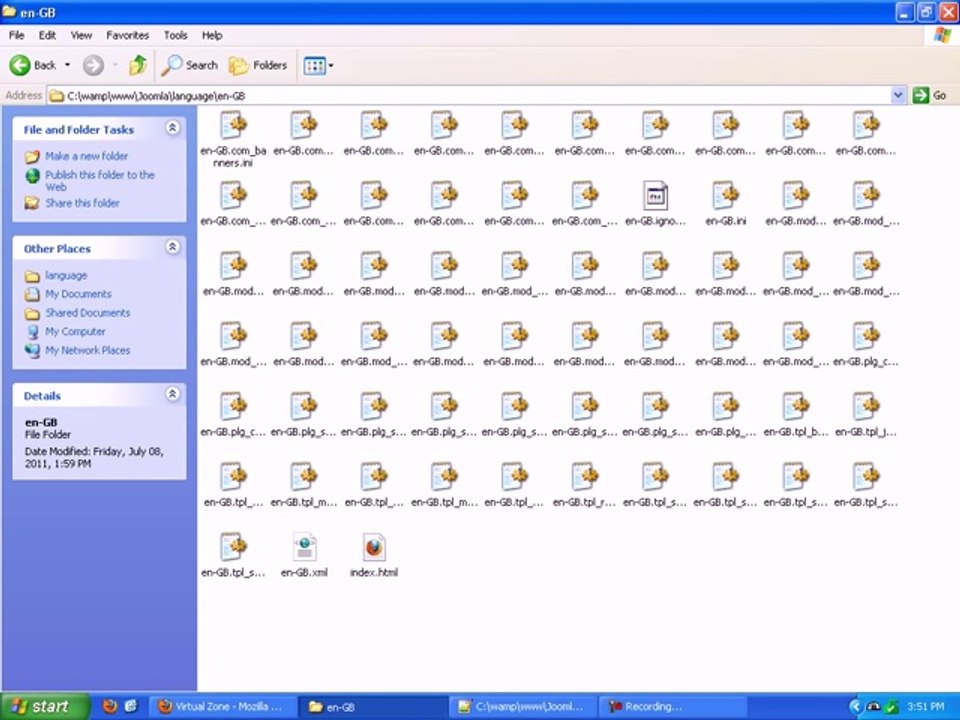The width and height of the screenshot is (960, 720).
Task: Click the Publish this folder globe icon
Action: 32,176
